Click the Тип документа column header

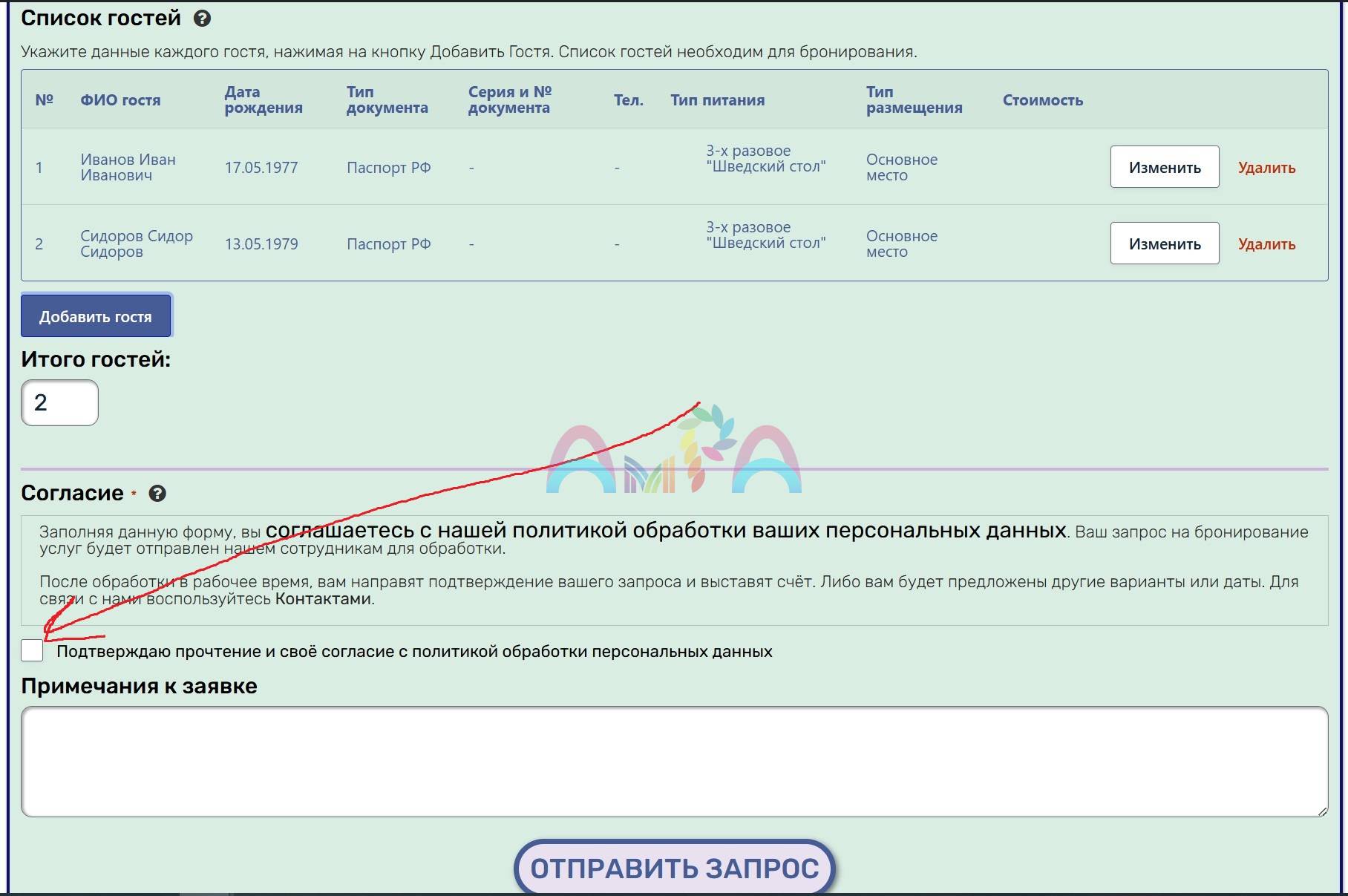coord(387,99)
